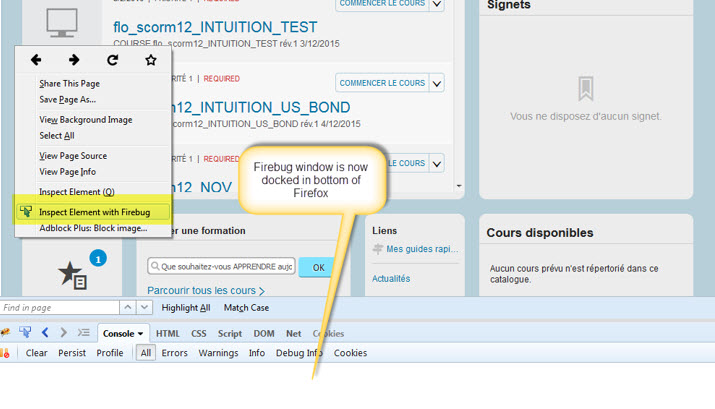
Task: Click the break on errors icon
Action: [5, 353]
